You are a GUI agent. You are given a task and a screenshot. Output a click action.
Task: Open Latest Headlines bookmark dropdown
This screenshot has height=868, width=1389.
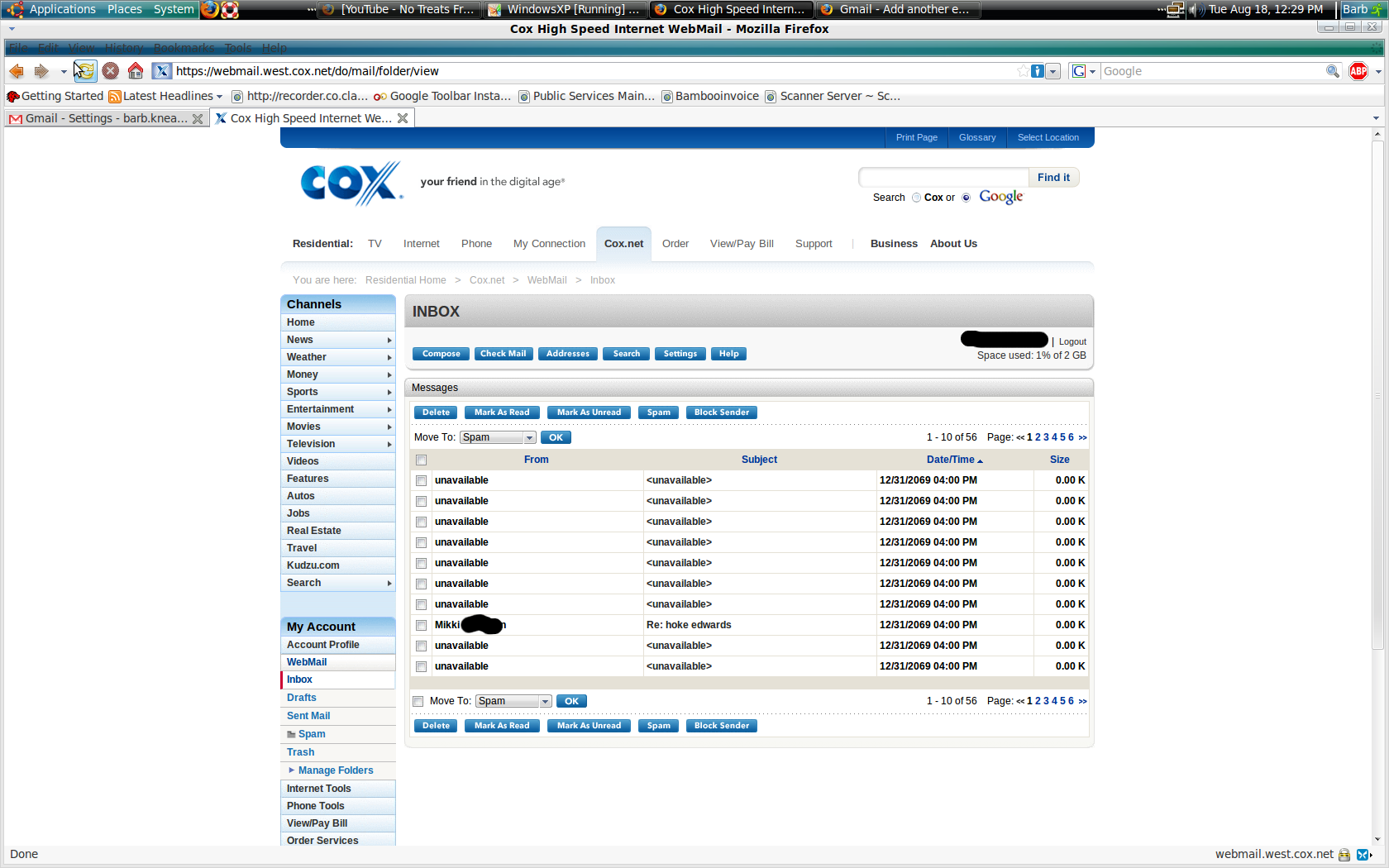pos(219,97)
